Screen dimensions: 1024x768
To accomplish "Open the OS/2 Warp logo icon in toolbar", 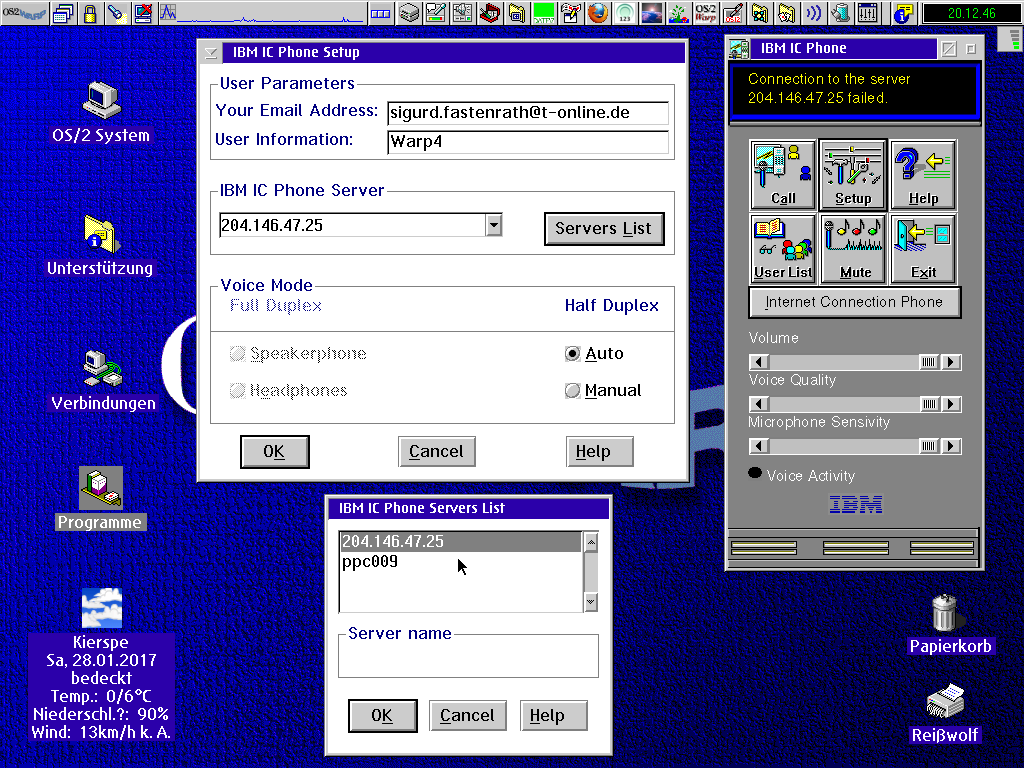I will [705, 12].
